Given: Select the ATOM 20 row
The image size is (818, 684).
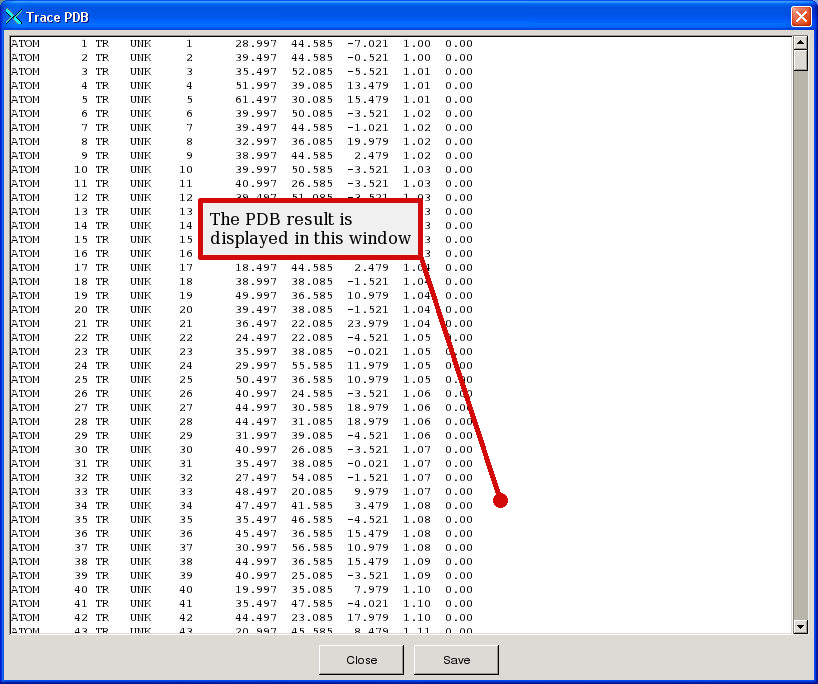Looking at the screenshot, I should [240, 310].
